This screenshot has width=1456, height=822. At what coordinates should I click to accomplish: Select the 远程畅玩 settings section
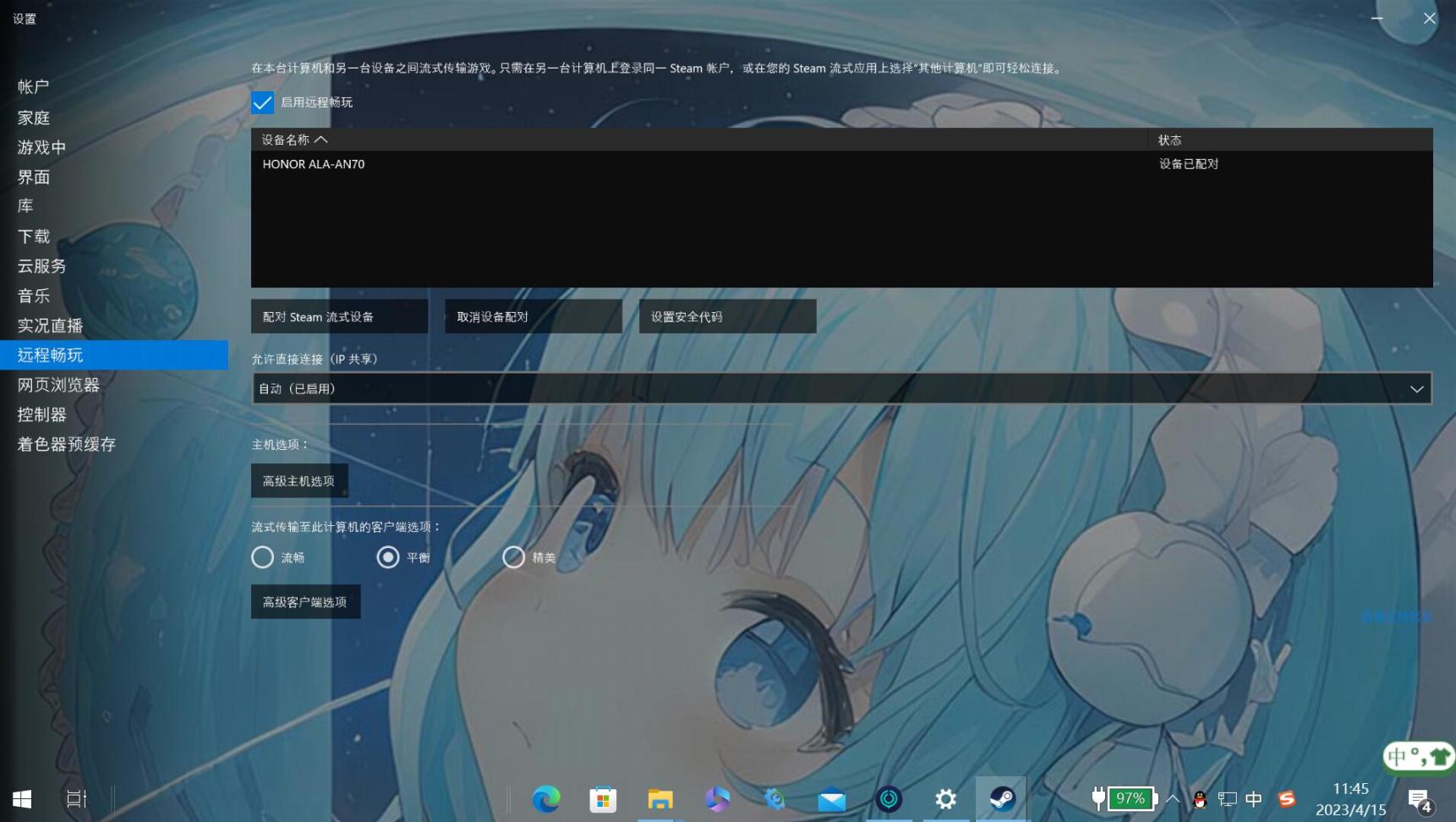coord(114,355)
